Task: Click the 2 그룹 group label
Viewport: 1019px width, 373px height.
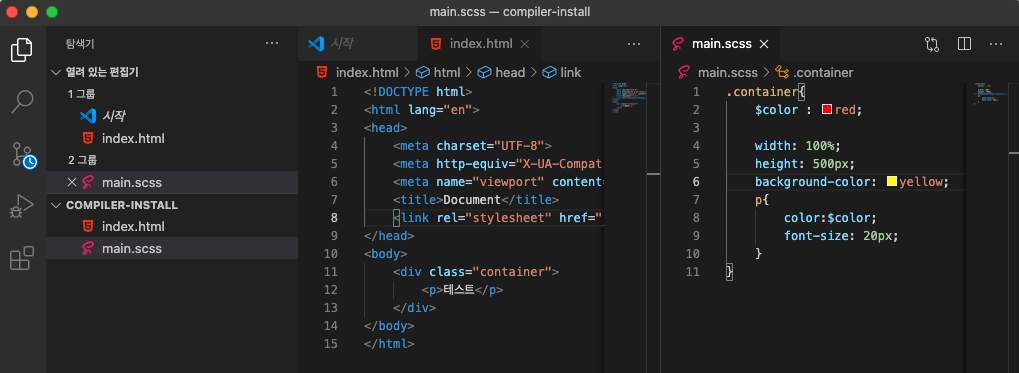Action: pyautogui.click(x=82, y=160)
